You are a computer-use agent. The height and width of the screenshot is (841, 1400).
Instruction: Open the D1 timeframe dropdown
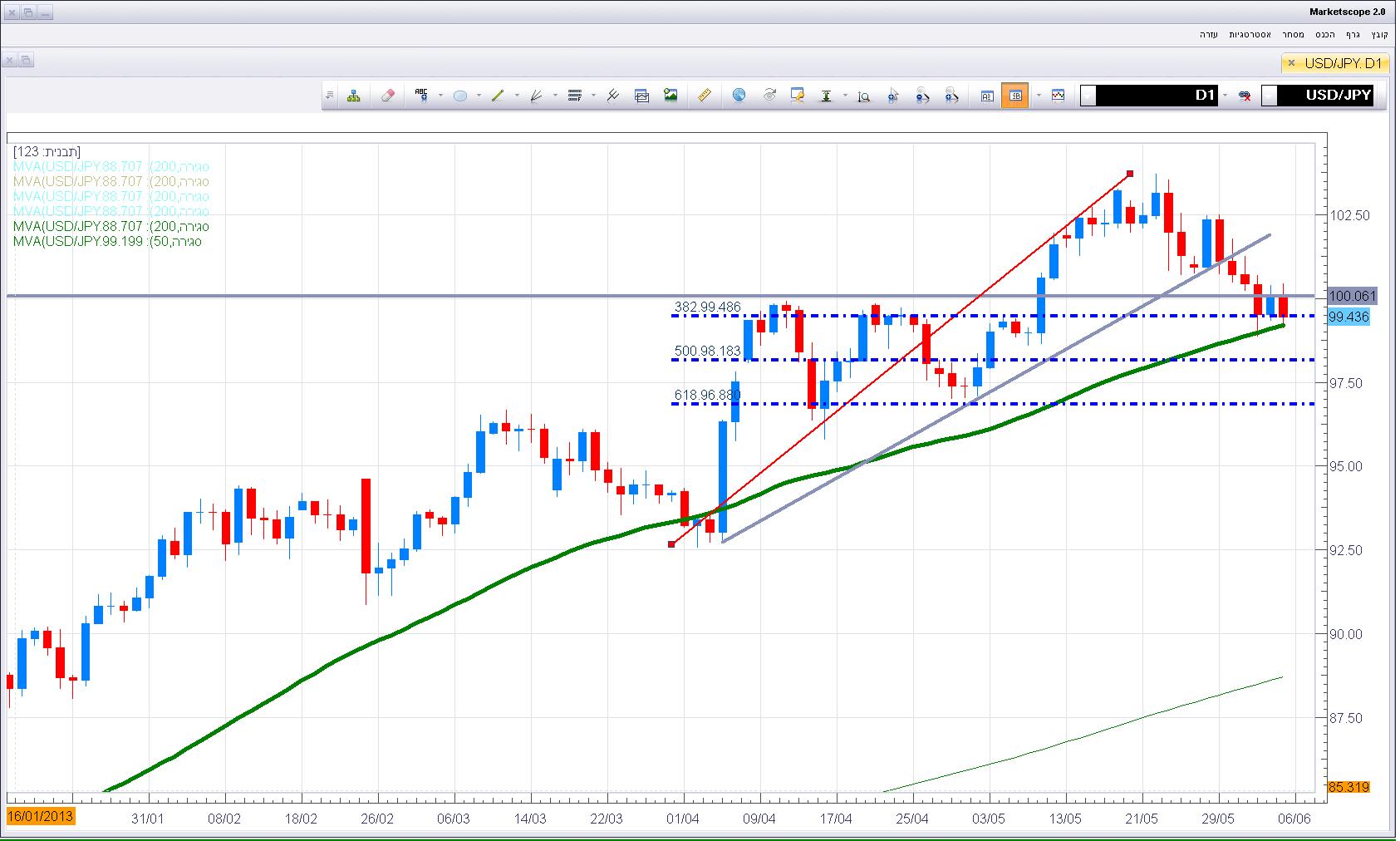[1088, 96]
